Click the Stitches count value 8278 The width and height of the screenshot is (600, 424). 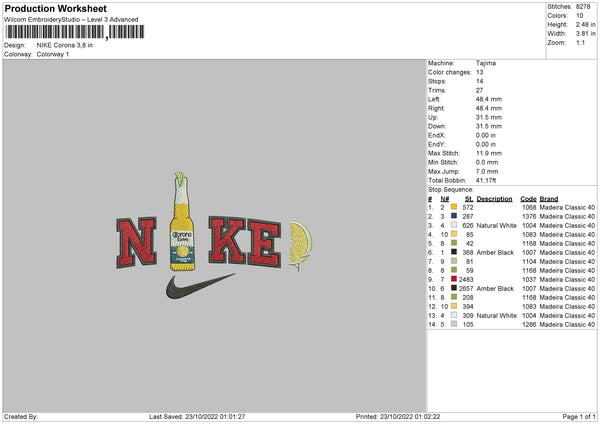585,5
